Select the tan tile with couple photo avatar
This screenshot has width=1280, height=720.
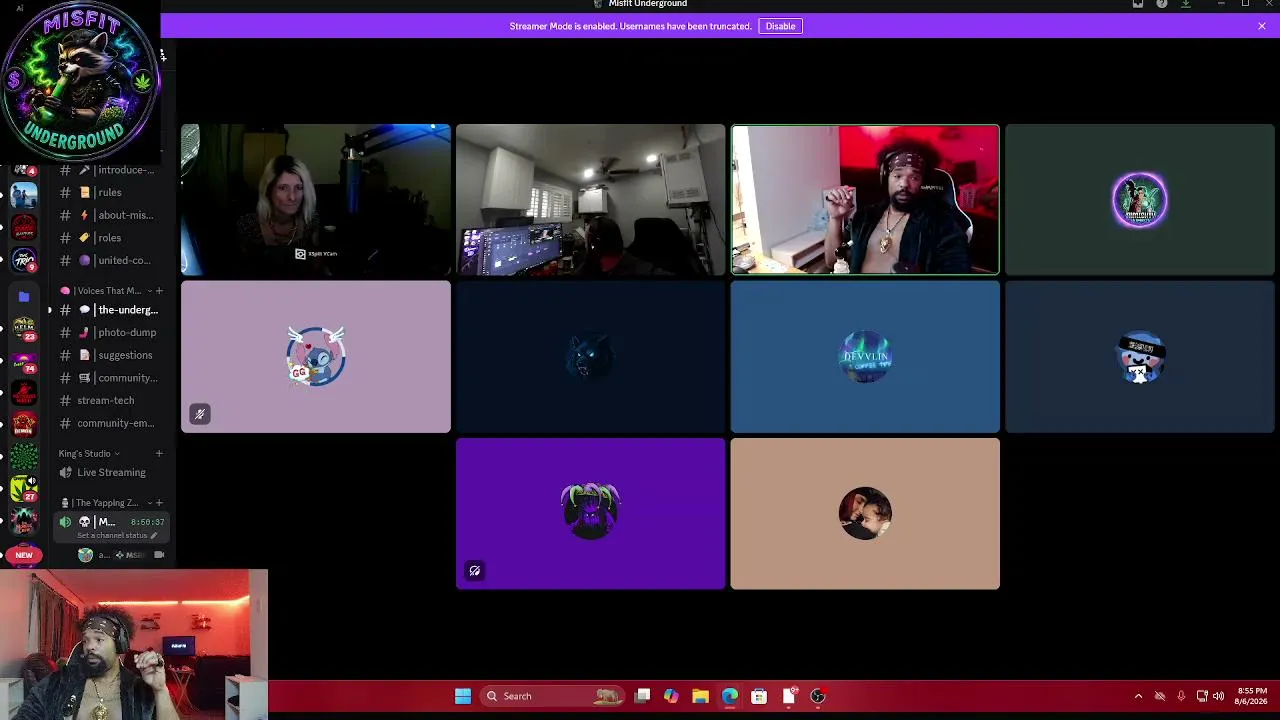point(865,514)
